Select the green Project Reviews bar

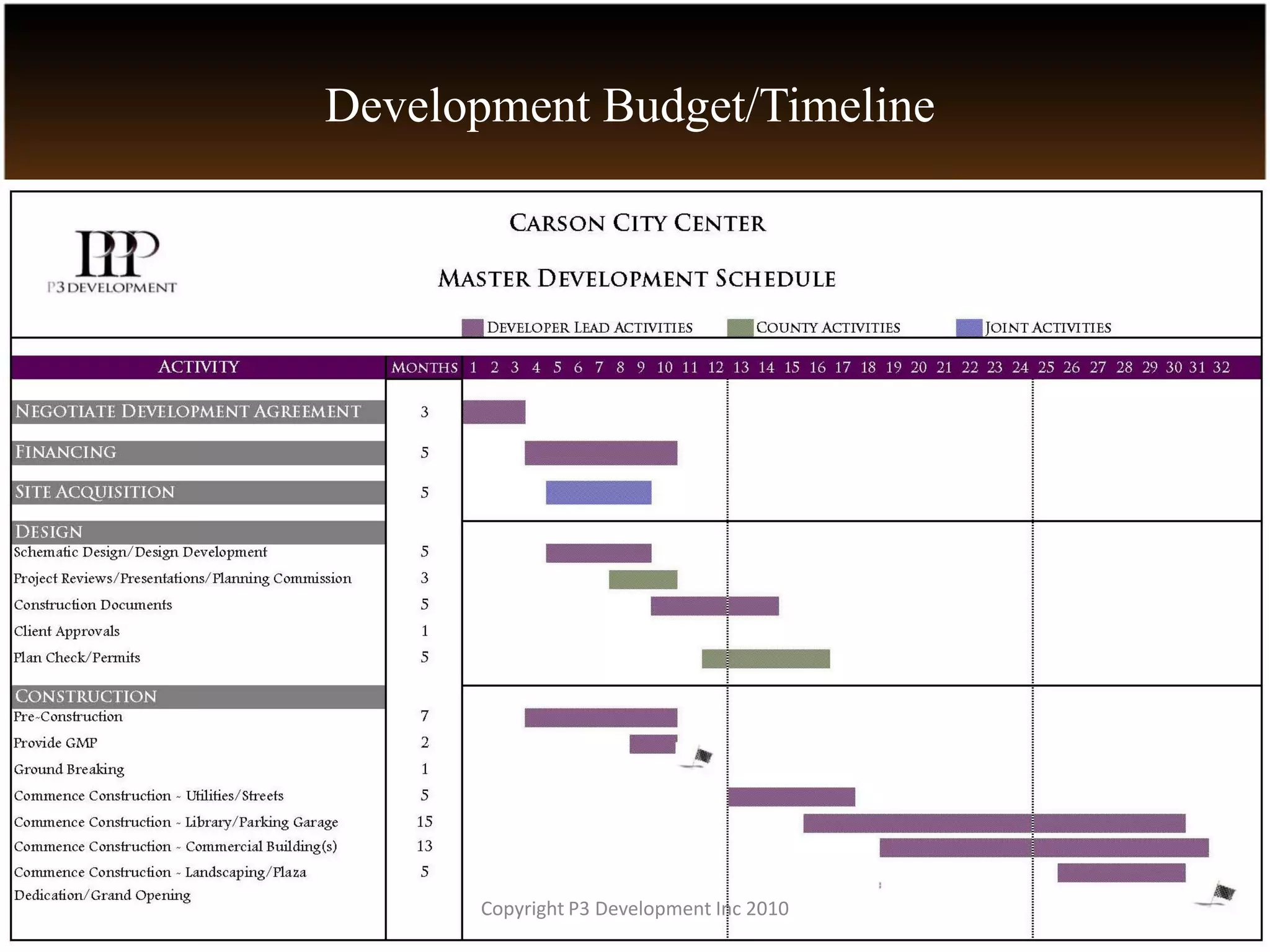tap(643, 580)
